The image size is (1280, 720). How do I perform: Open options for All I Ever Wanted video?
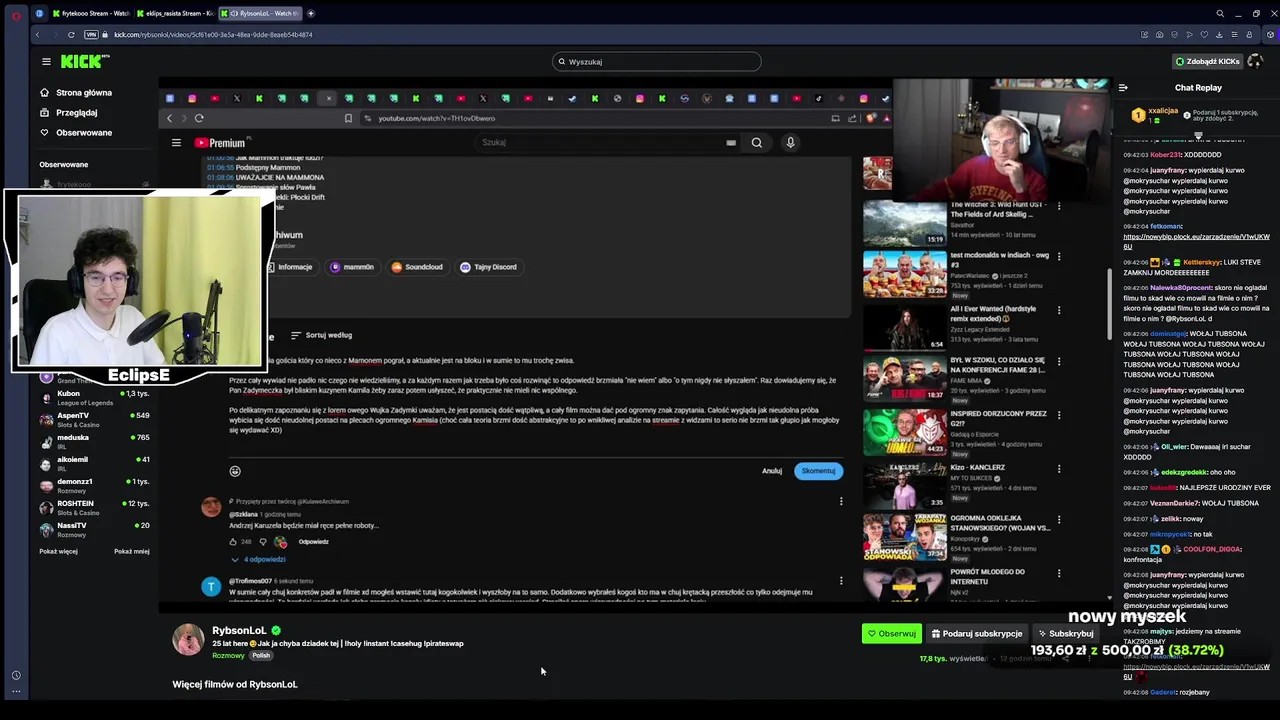pyautogui.click(x=1059, y=310)
